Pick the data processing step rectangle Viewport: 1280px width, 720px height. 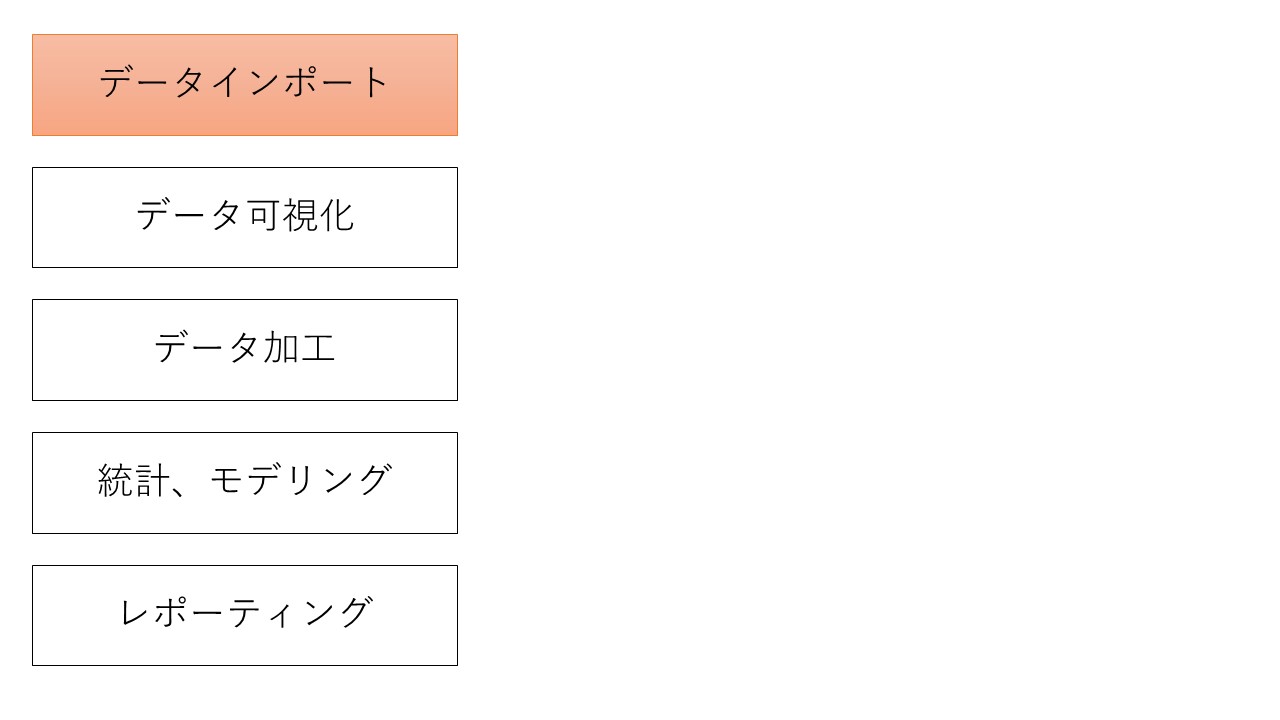245,350
